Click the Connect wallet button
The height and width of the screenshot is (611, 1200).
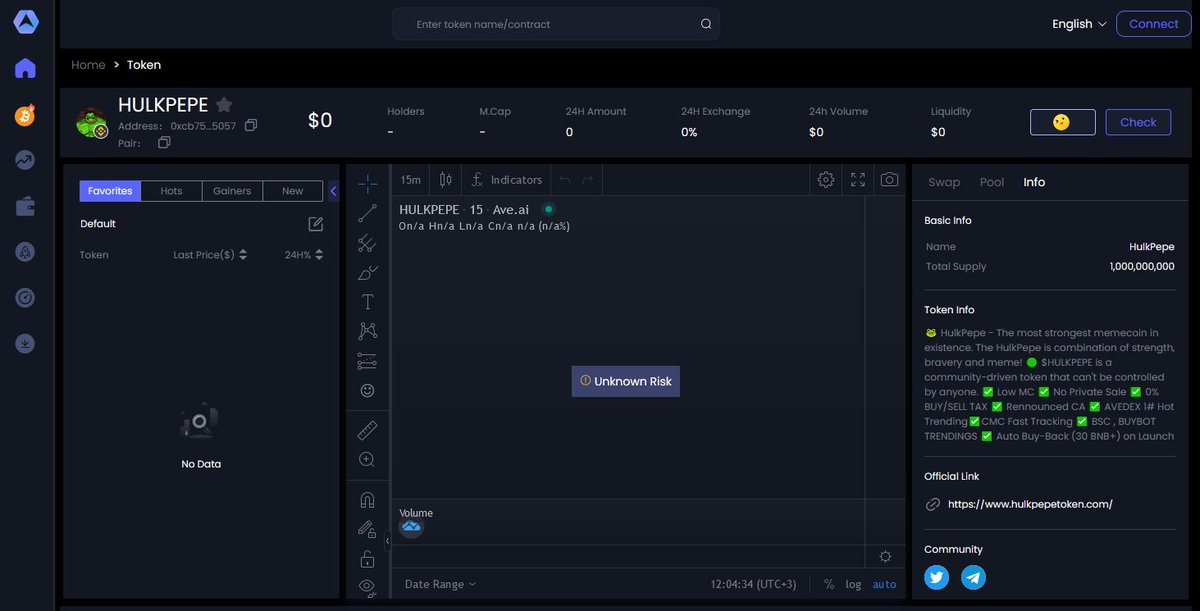click(x=1154, y=24)
